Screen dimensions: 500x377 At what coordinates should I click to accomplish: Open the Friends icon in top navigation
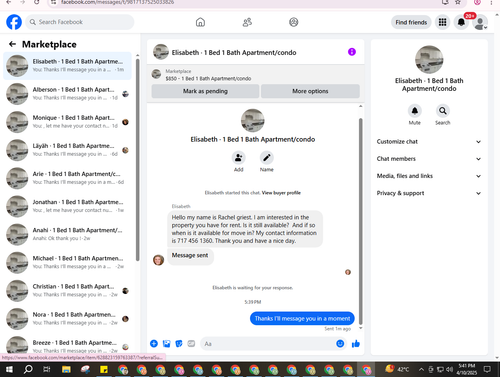[247, 22]
